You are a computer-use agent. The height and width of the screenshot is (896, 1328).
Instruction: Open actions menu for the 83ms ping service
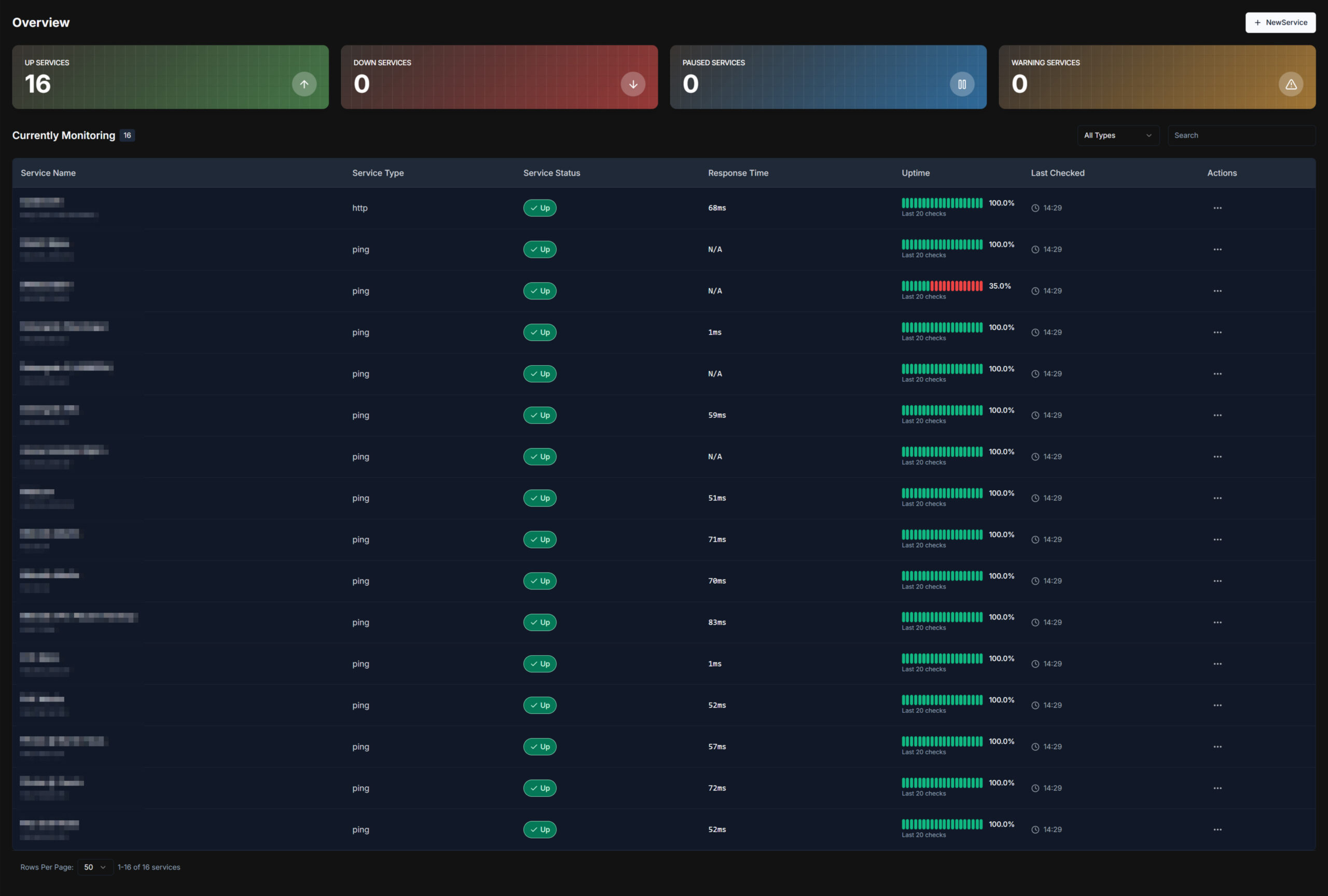1217,622
